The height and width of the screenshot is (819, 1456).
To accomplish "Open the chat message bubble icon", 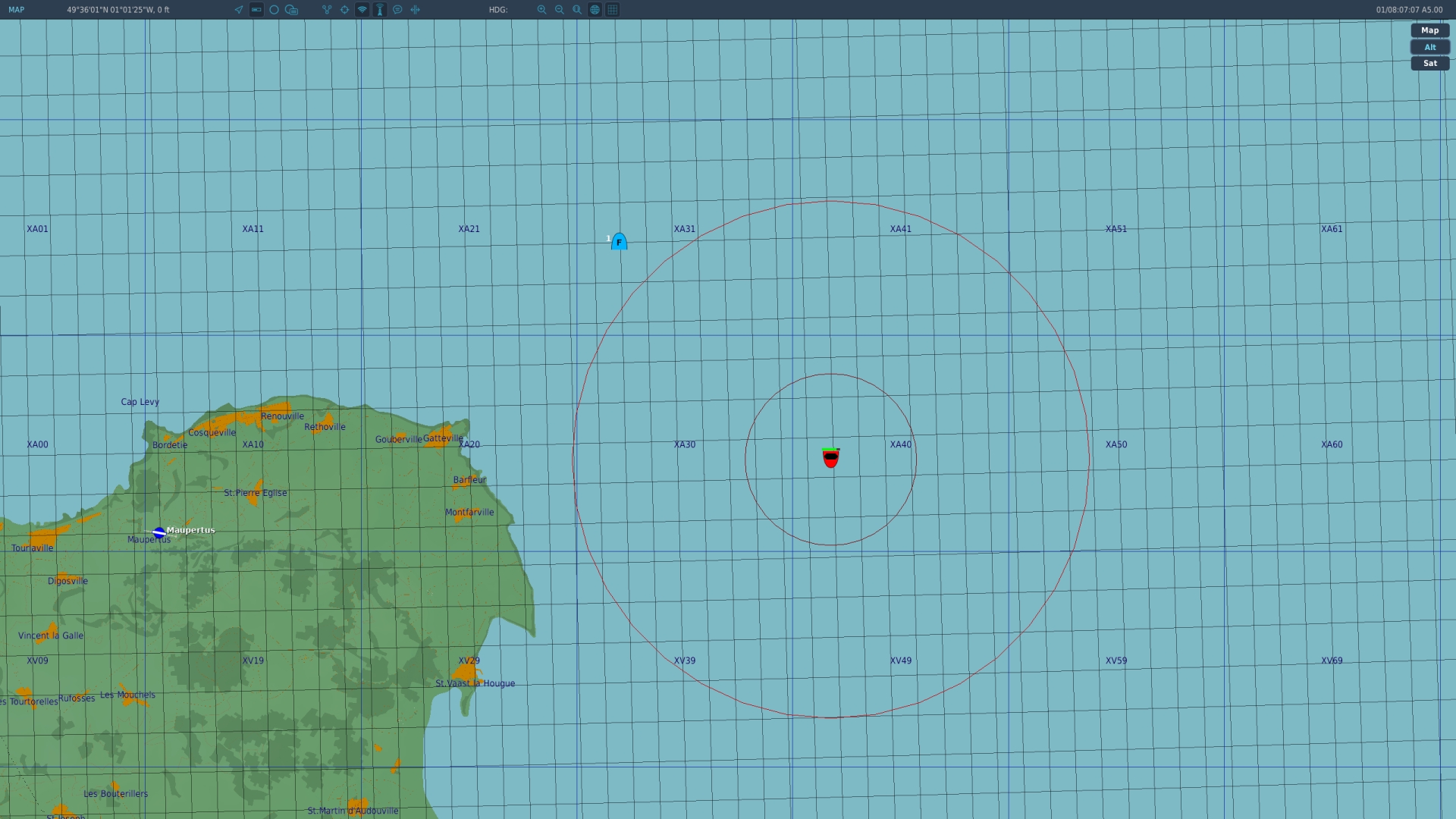I will coord(397,10).
